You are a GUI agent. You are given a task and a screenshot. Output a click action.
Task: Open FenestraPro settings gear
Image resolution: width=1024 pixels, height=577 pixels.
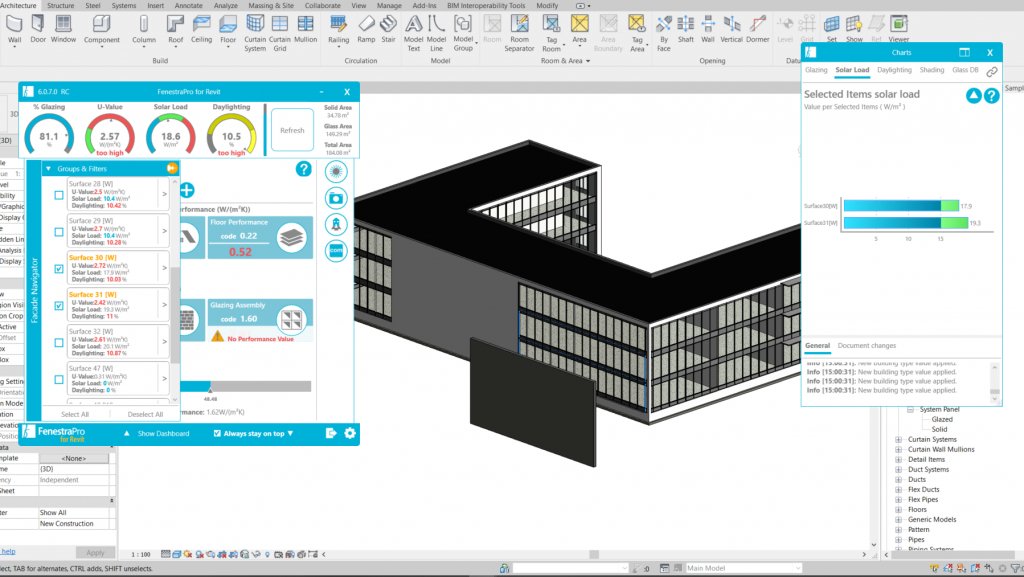[350, 433]
